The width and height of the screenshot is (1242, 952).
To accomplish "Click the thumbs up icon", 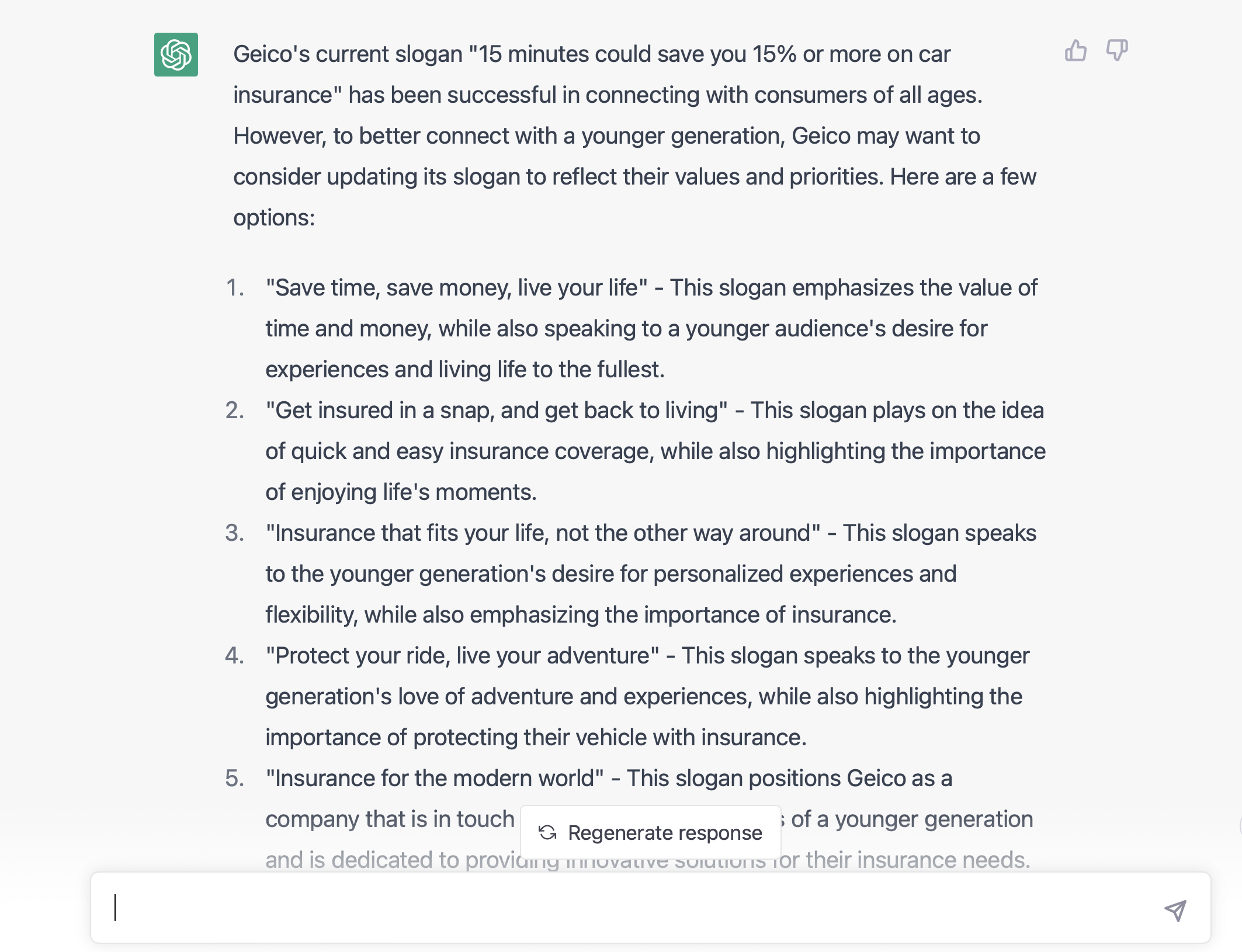I will (x=1075, y=51).
